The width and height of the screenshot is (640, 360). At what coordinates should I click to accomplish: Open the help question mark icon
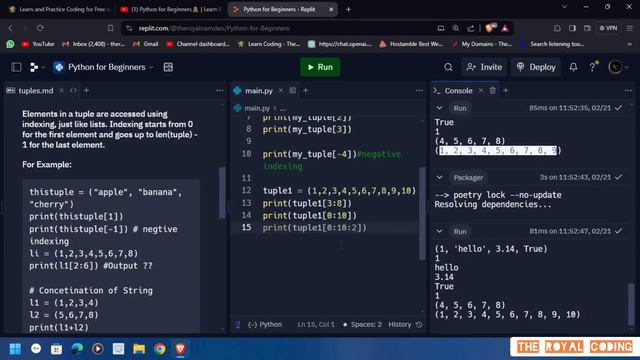pos(592,67)
